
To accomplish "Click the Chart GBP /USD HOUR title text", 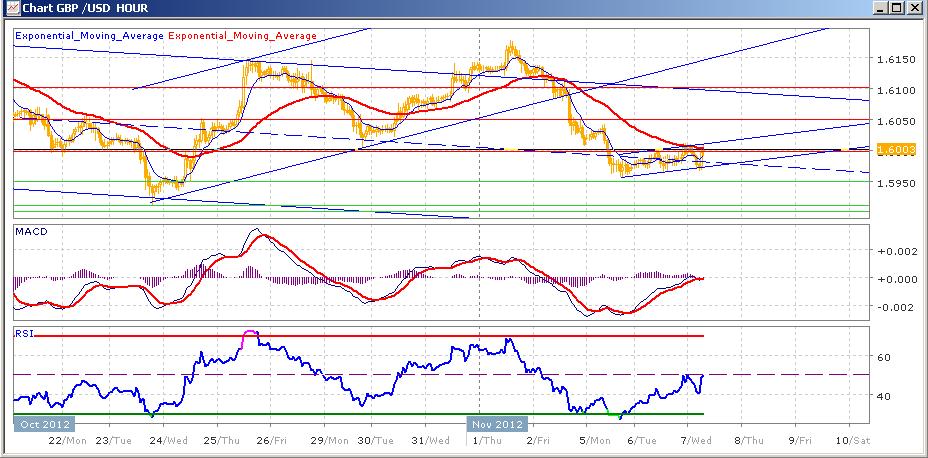I will (85, 8).
